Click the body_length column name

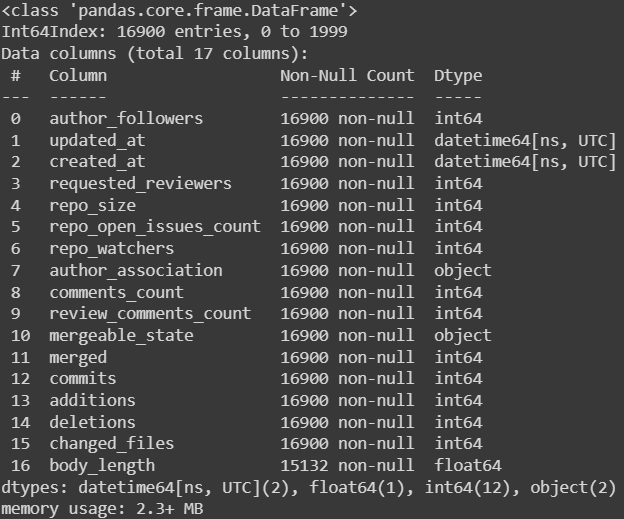[x=102, y=466]
